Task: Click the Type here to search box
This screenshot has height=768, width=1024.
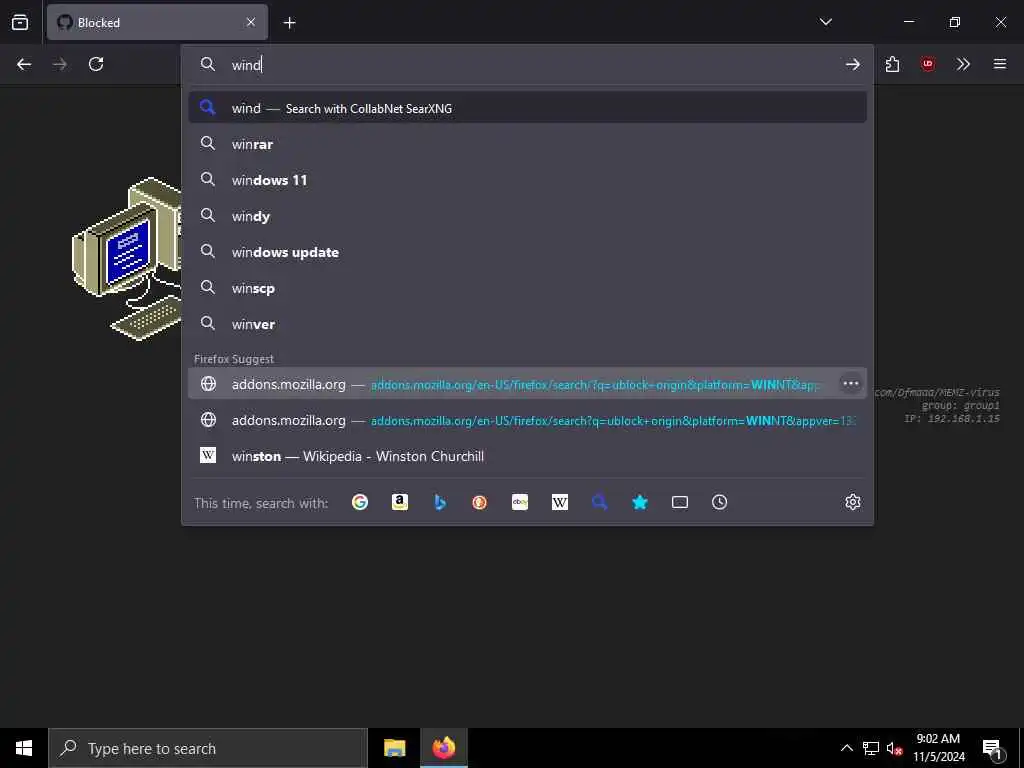Action: (x=208, y=748)
